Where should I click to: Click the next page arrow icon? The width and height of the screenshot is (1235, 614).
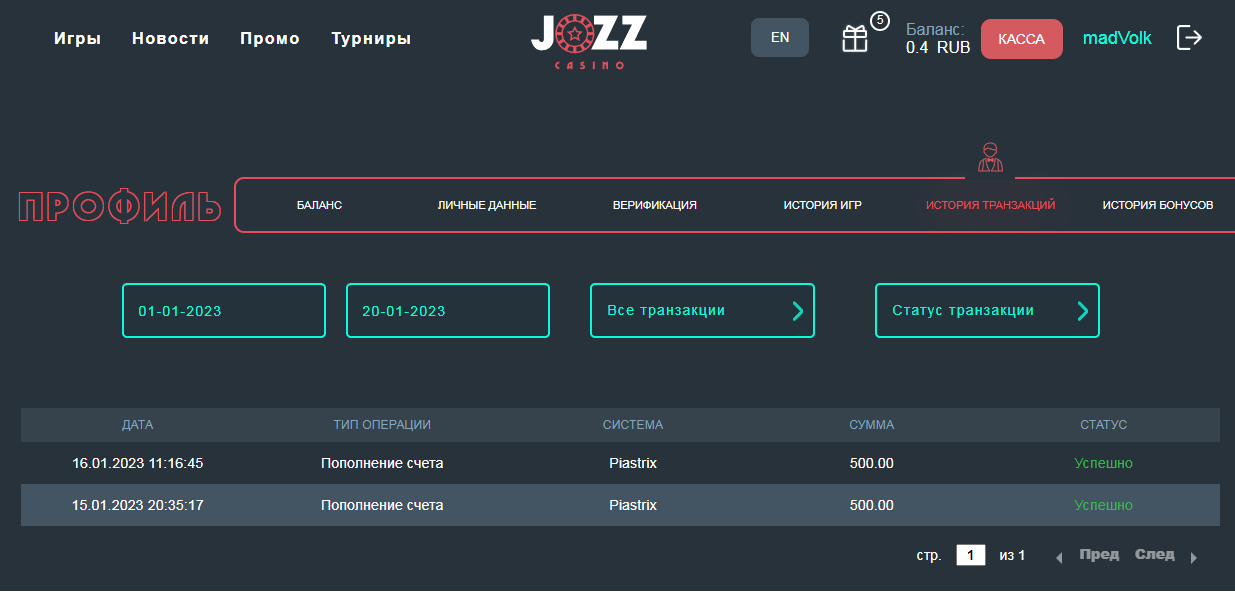click(1193, 558)
